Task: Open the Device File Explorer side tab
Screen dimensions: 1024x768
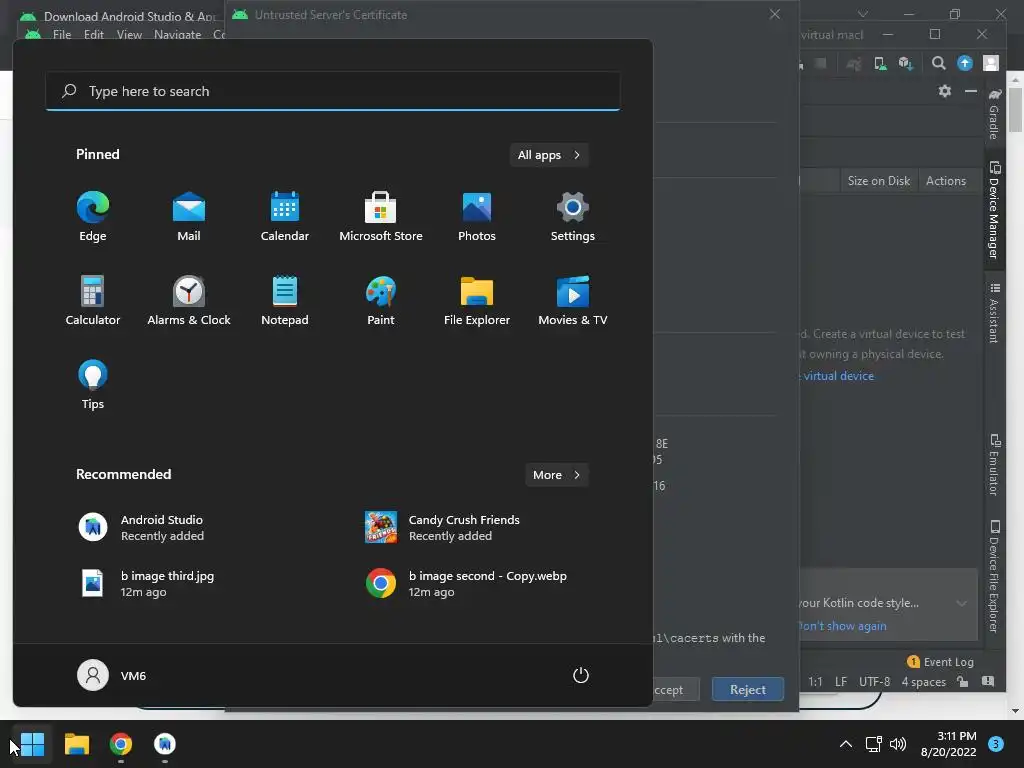Action: click(994, 576)
